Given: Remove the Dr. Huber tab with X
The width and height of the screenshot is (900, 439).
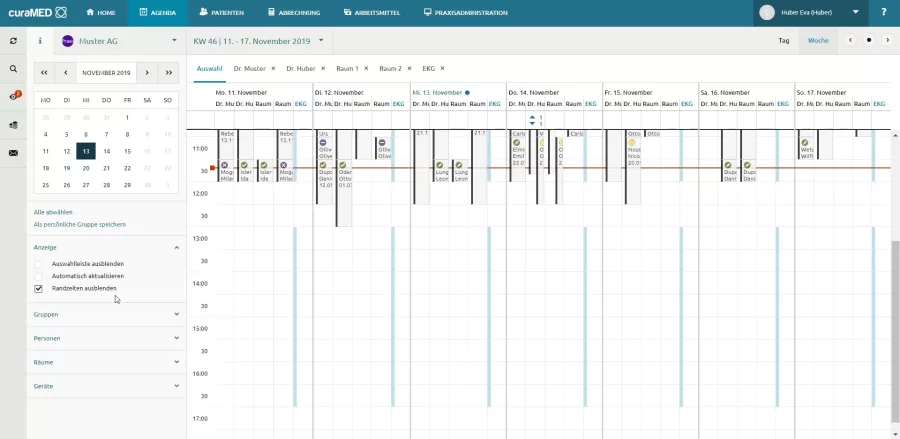Looking at the screenshot, I should [x=323, y=68].
